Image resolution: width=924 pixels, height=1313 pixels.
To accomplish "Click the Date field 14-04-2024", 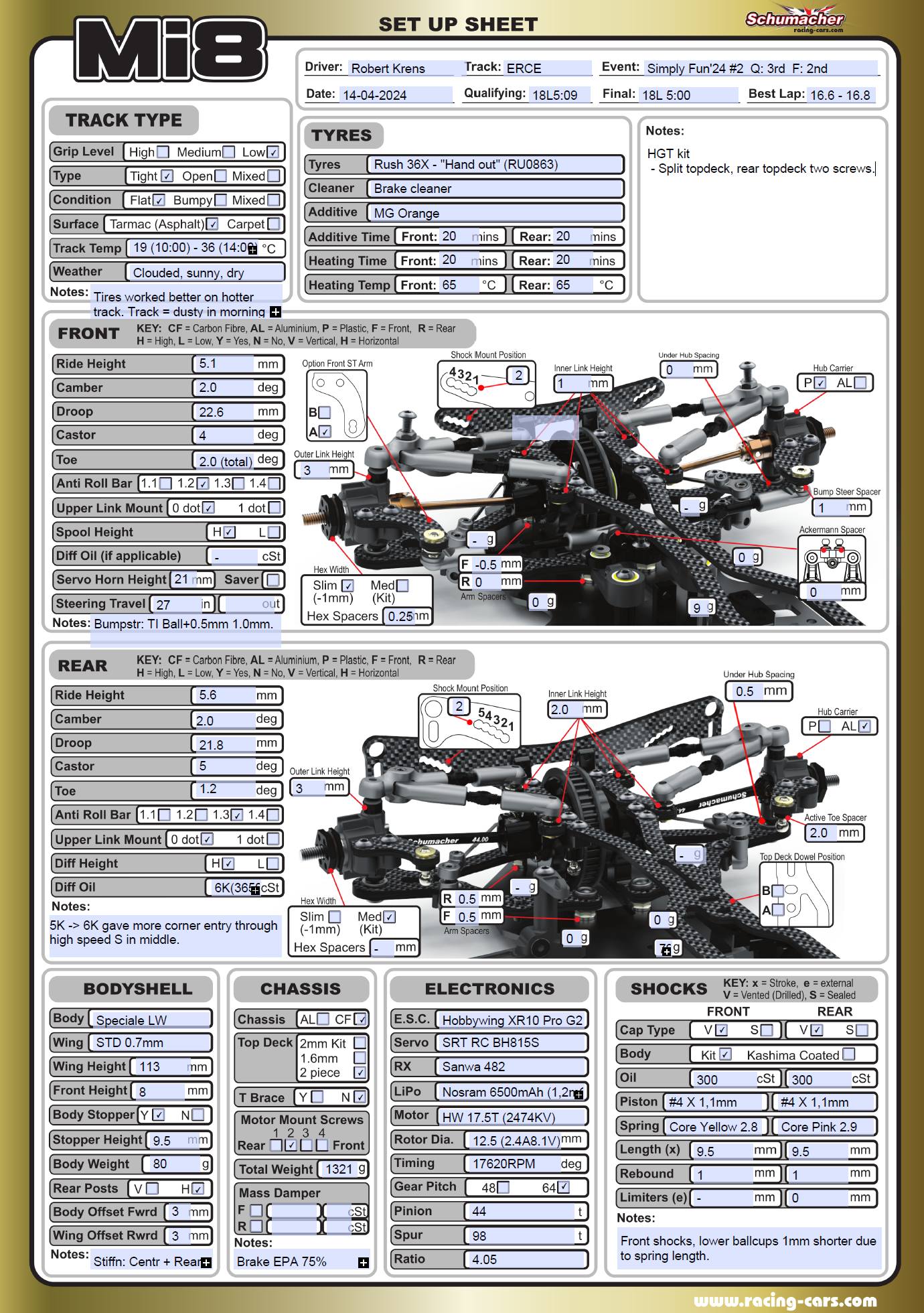I will click(x=396, y=95).
